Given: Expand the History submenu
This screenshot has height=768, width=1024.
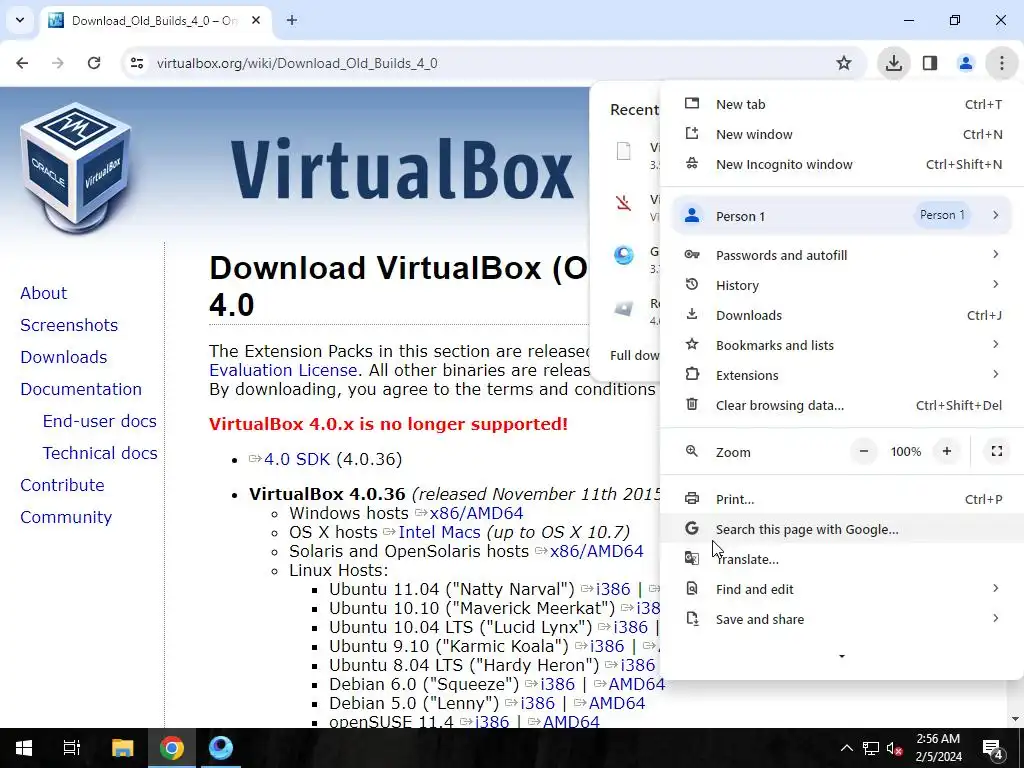Looking at the screenshot, I should click(842, 285).
